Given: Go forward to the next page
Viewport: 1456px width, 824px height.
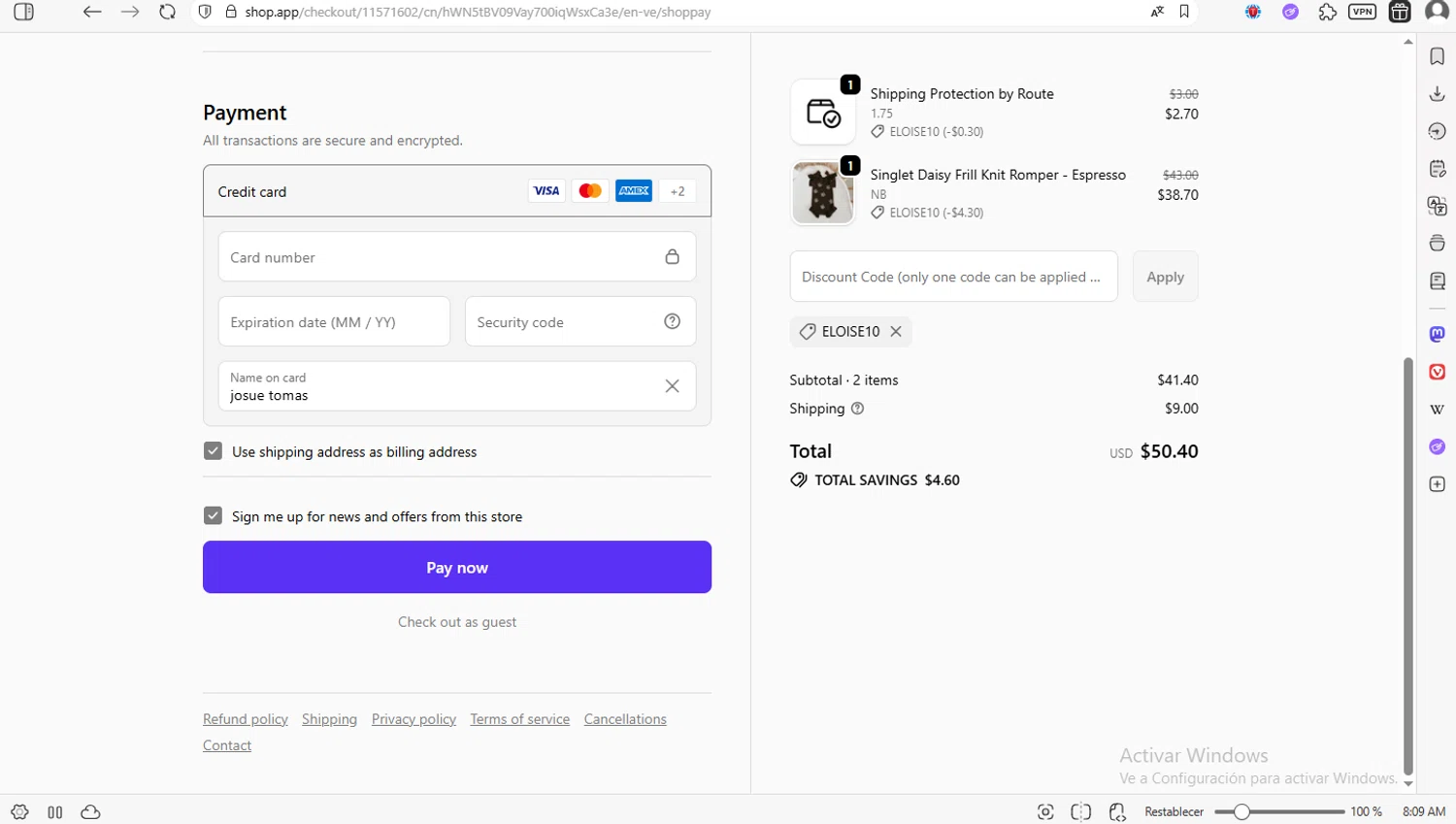Looking at the screenshot, I should [x=130, y=12].
